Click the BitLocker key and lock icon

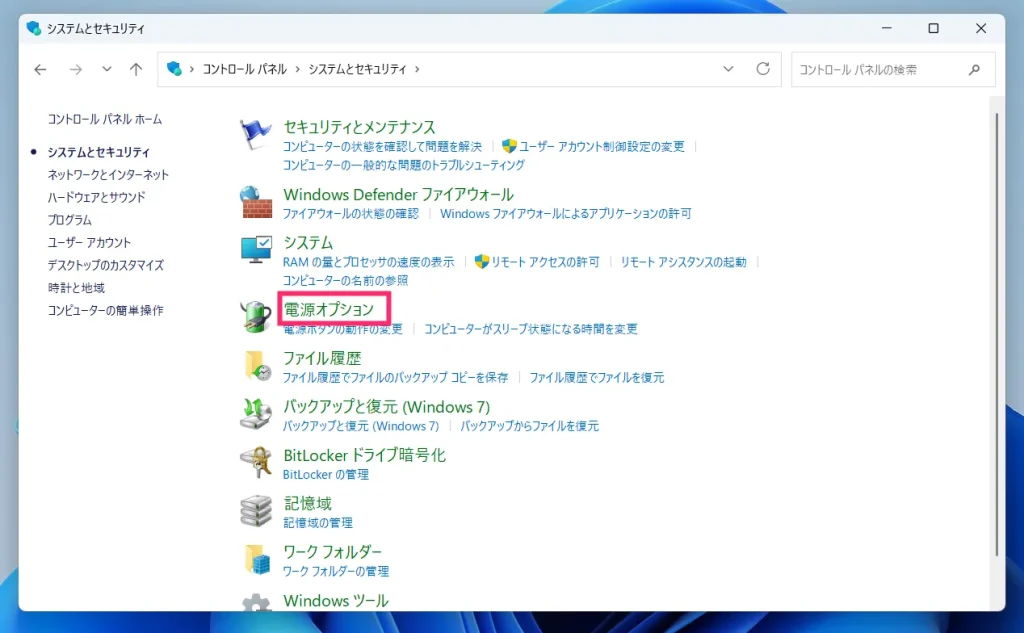tap(256, 463)
